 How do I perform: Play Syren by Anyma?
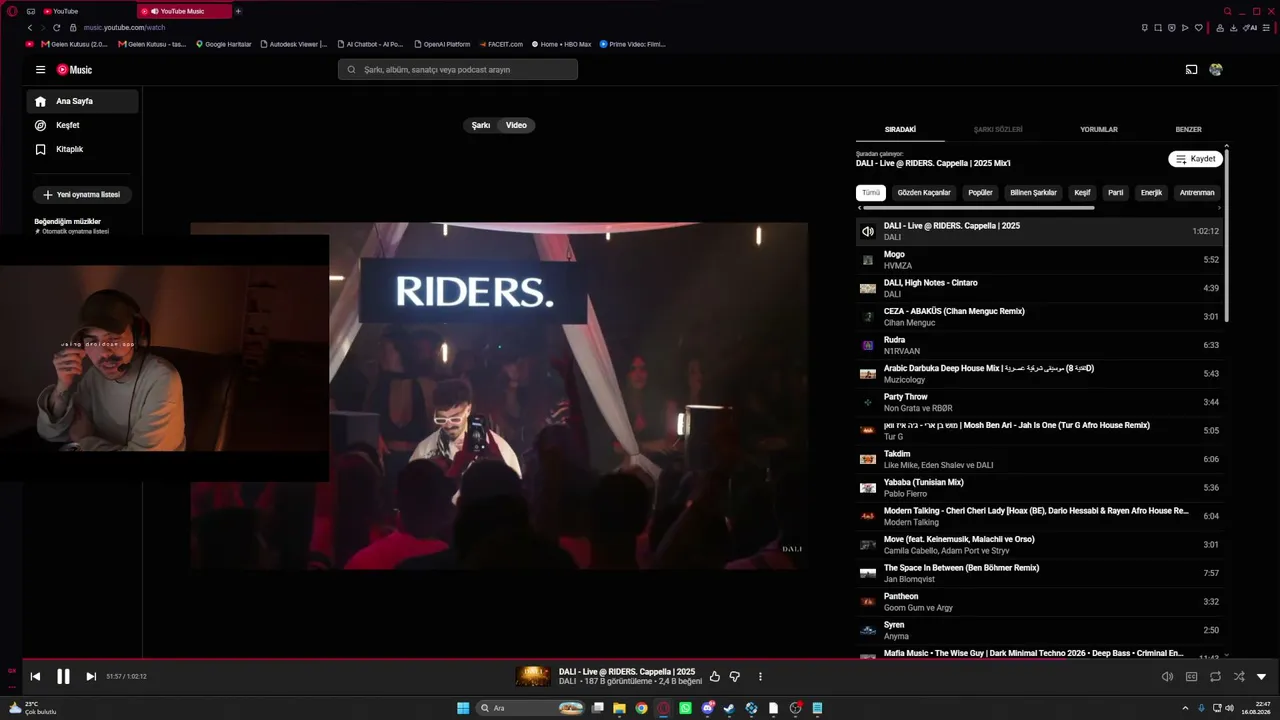coord(1039,630)
